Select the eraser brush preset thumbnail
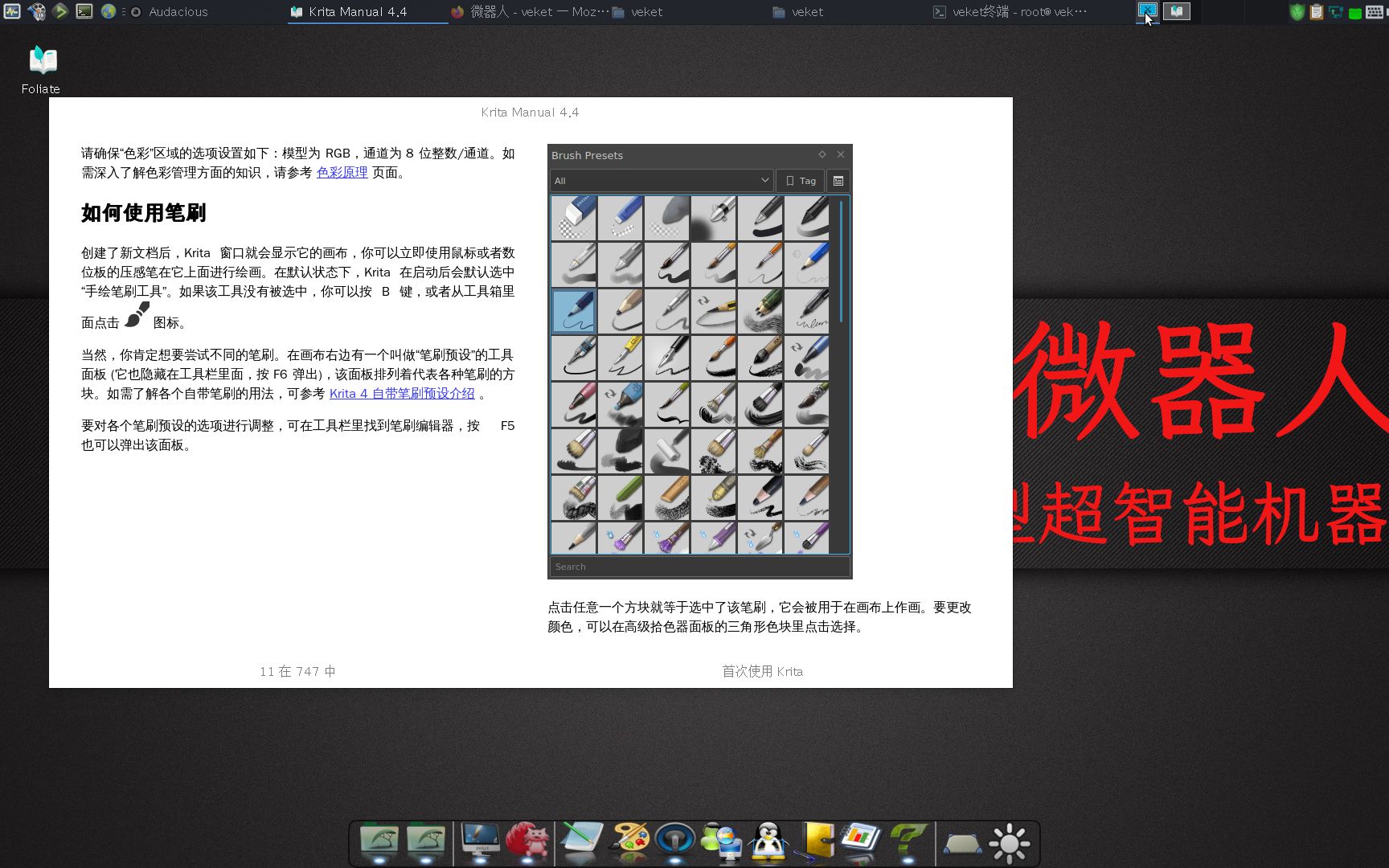This screenshot has width=1389, height=868. [574, 218]
